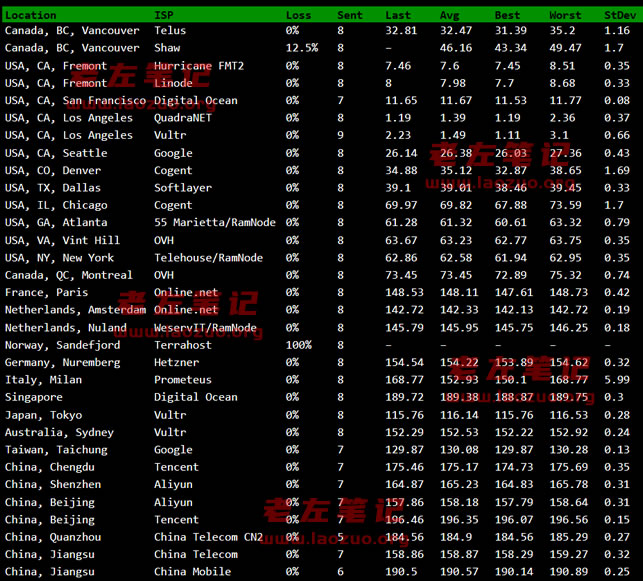Screen dimensions: 643x581
Task: Click the Prometeus ISP in Milan row
Action: click(x=182, y=380)
